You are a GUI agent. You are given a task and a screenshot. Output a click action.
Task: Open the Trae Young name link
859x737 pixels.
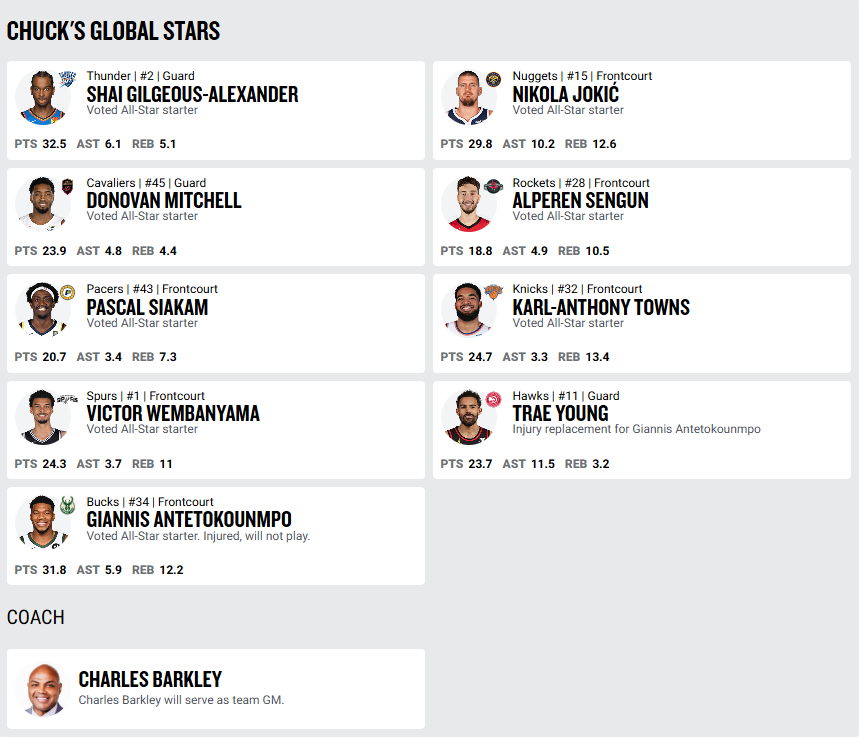[560, 413]
